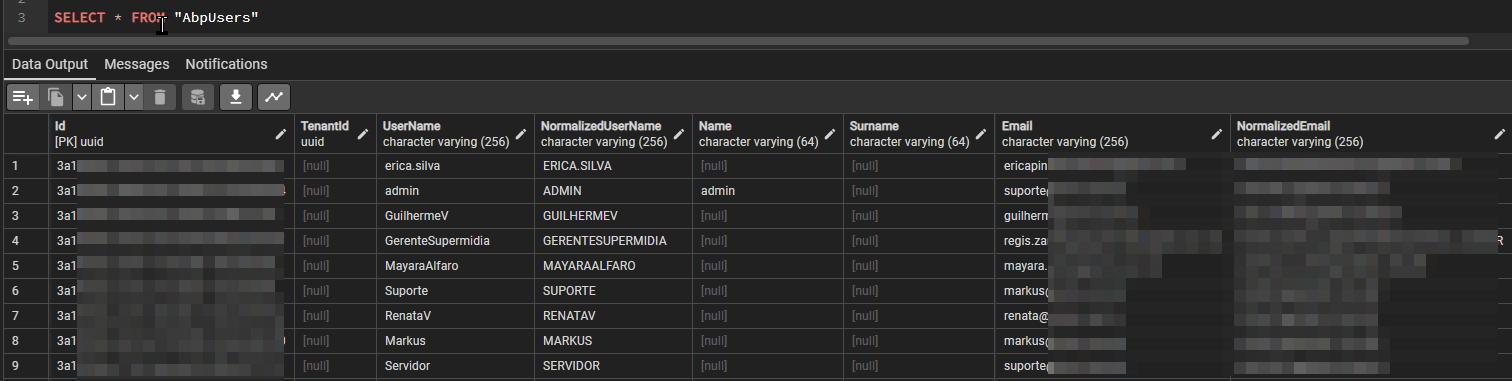This screenshot has height=381, width=1512.
Task: Click the admin UserName cell
Action: pos(455,191)
